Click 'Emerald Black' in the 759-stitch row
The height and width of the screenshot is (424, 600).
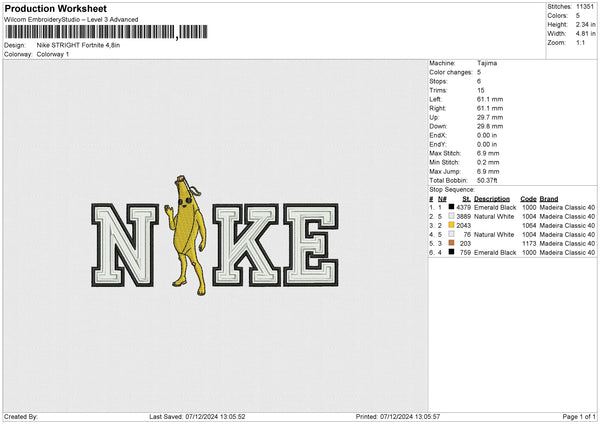point(495,253)
